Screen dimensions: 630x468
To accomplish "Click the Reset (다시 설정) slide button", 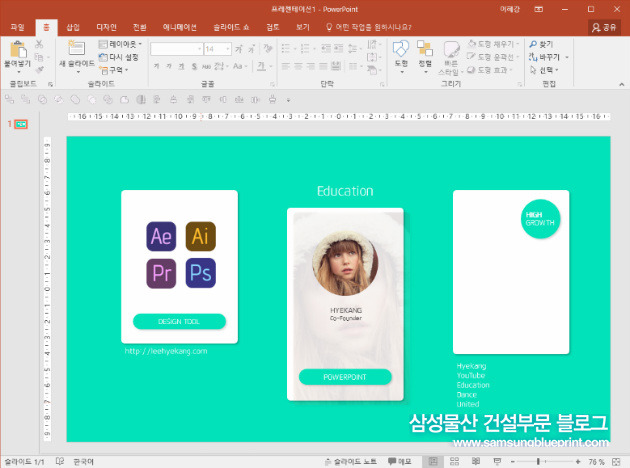I will click(119, 57).
